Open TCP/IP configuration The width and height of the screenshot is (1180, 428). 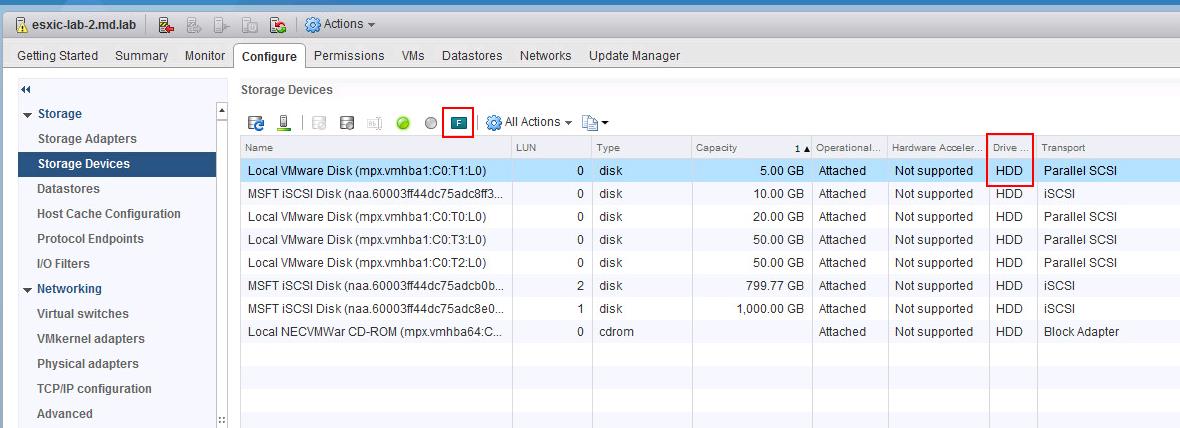94,388
